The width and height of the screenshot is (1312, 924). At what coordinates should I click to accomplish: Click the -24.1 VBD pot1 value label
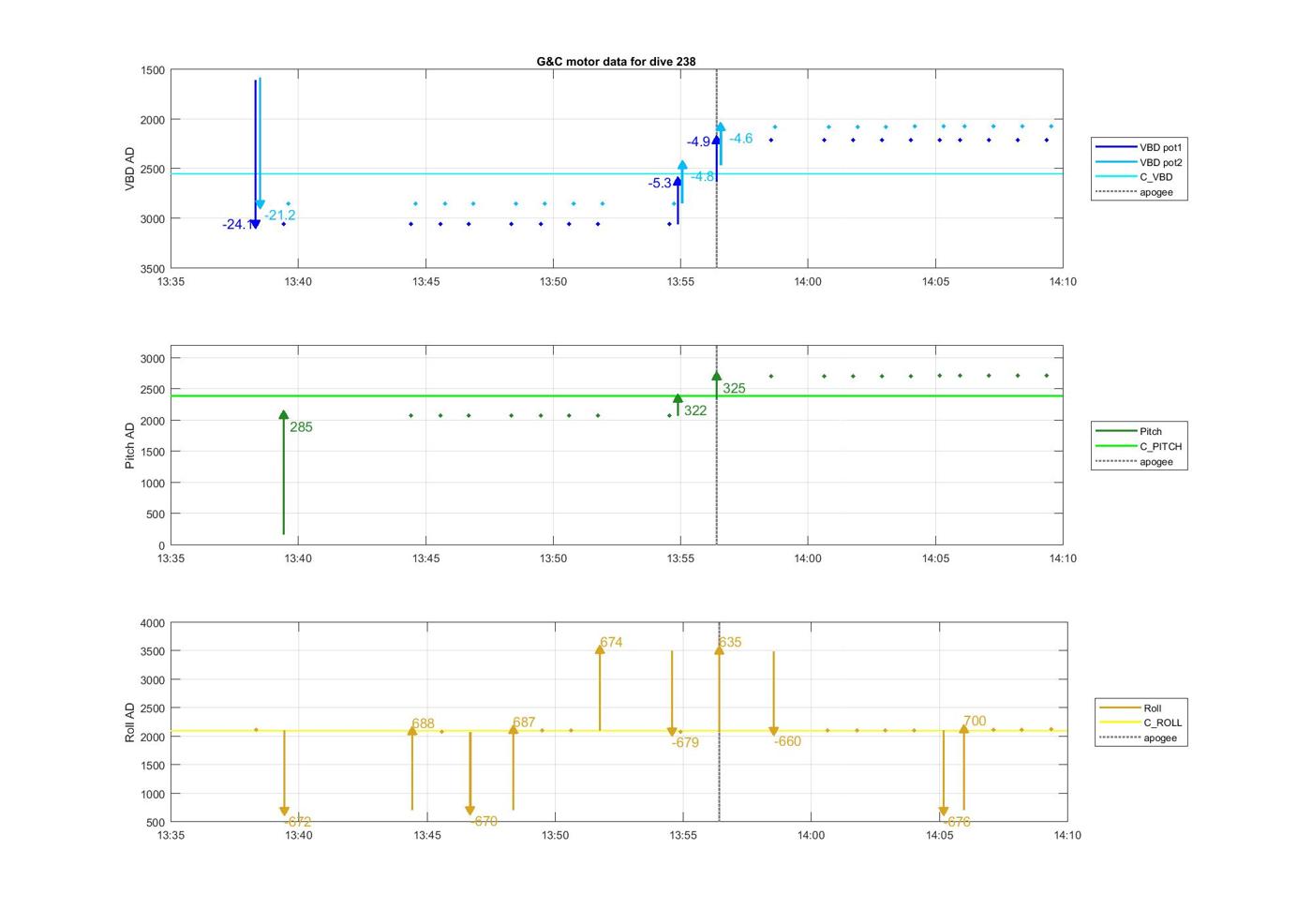pyautogui.click(x=236, y=225)
